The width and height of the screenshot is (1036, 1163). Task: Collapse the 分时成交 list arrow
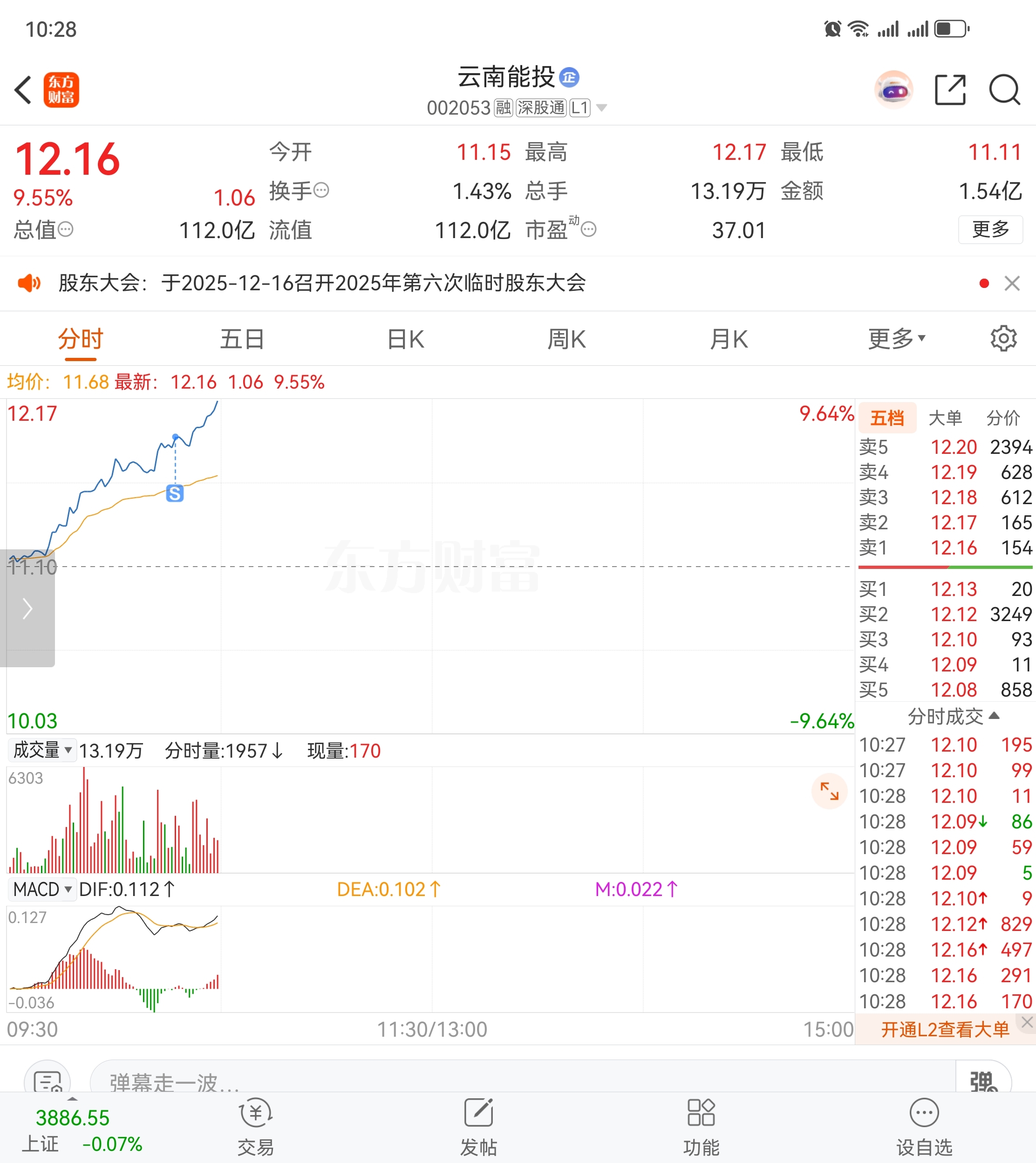point(994,716)
